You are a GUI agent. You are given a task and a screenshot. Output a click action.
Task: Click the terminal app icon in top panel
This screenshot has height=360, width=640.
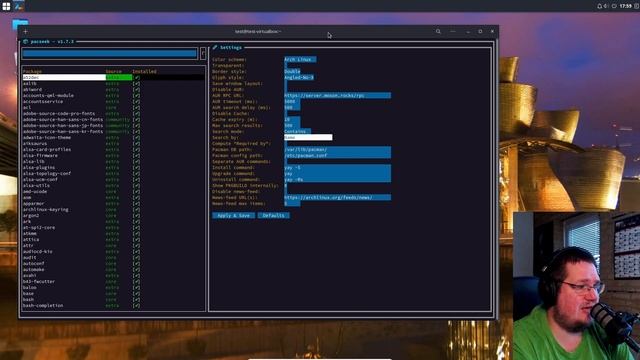click(19, 6)
